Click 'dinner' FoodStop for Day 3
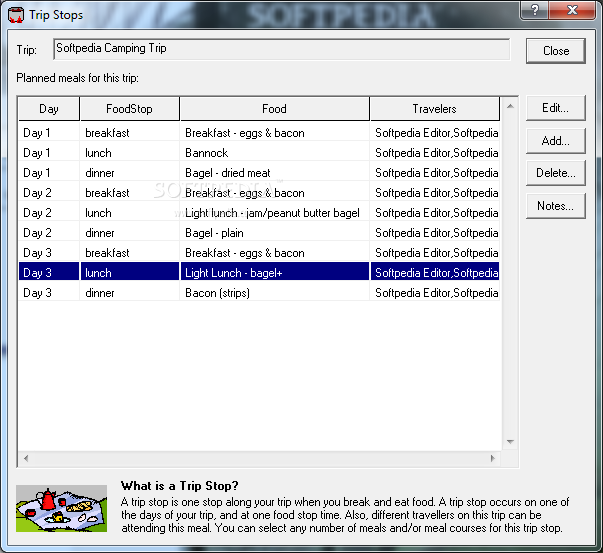The width and height of the screenshot is (603, 553). (130, 293)
